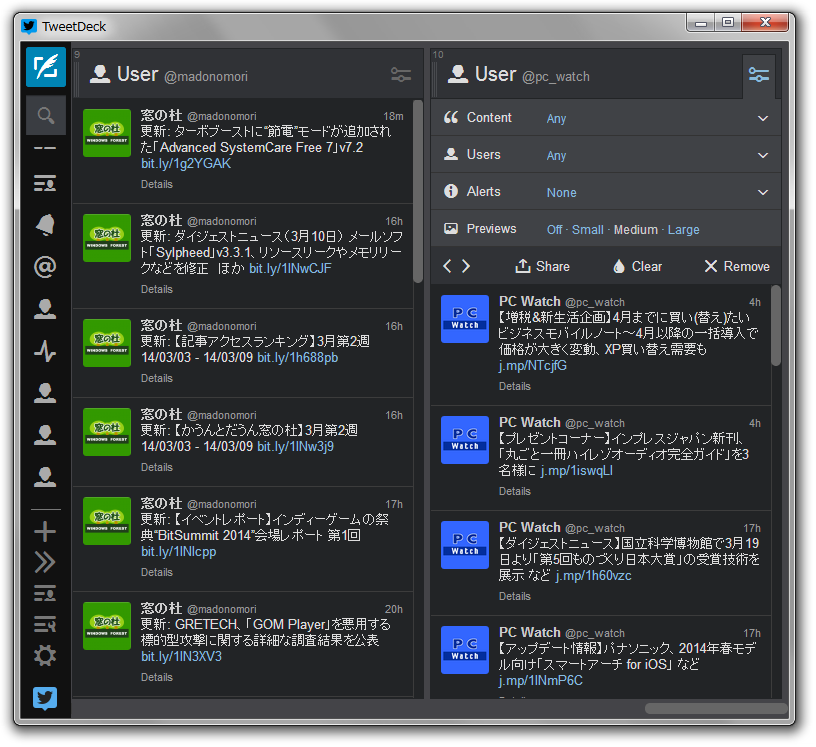Add a new column with the plus icon
Image resolution: width=816 pixels, height=747 pixels.
coord(43,532)
